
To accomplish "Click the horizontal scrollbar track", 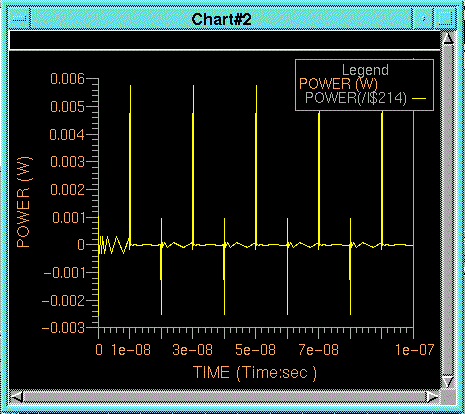I will pos(225,397).
